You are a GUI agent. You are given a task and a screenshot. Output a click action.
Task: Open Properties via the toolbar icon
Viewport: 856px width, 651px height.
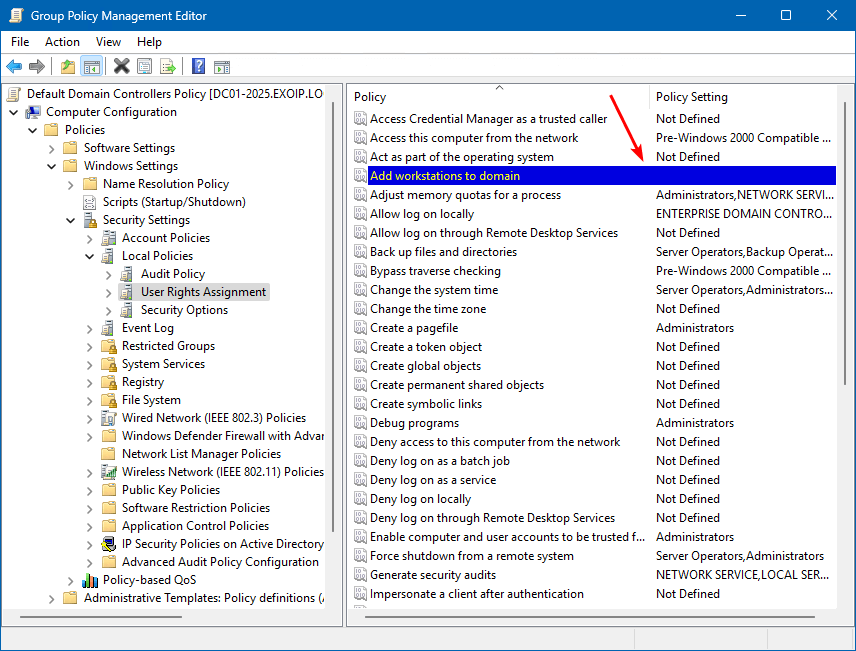click(145, 67)
